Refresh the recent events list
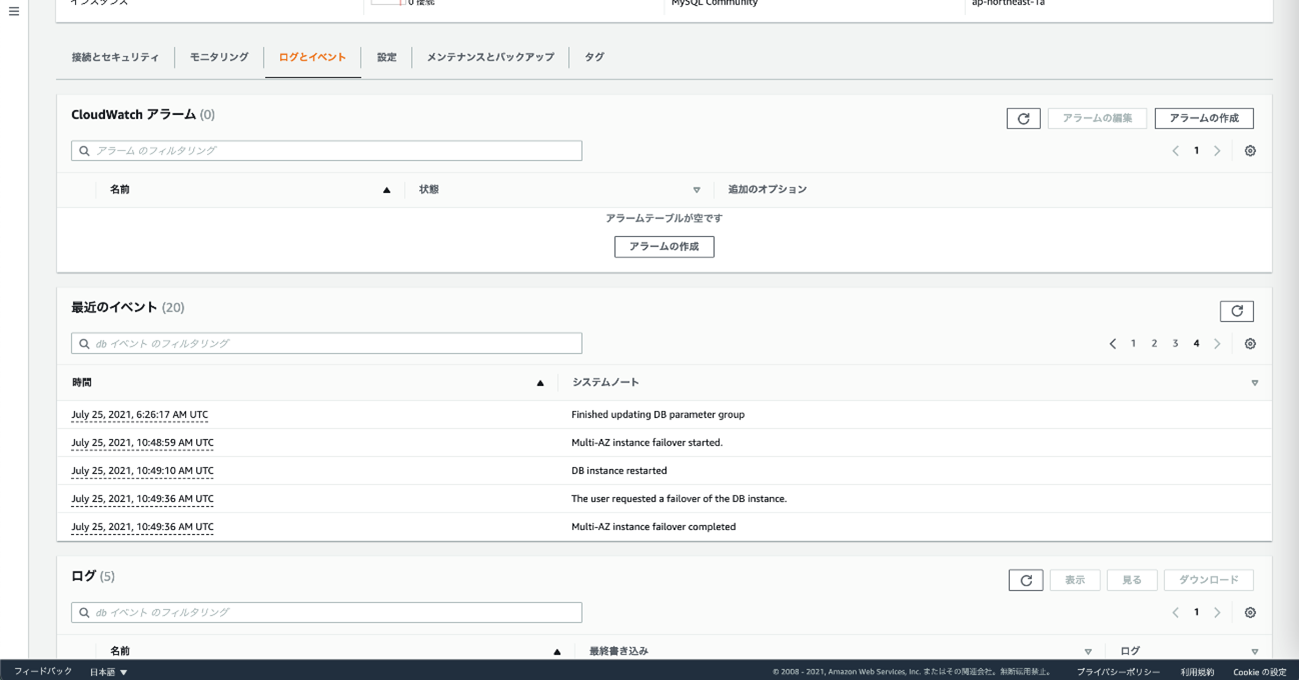 [x=1236, y=311]
